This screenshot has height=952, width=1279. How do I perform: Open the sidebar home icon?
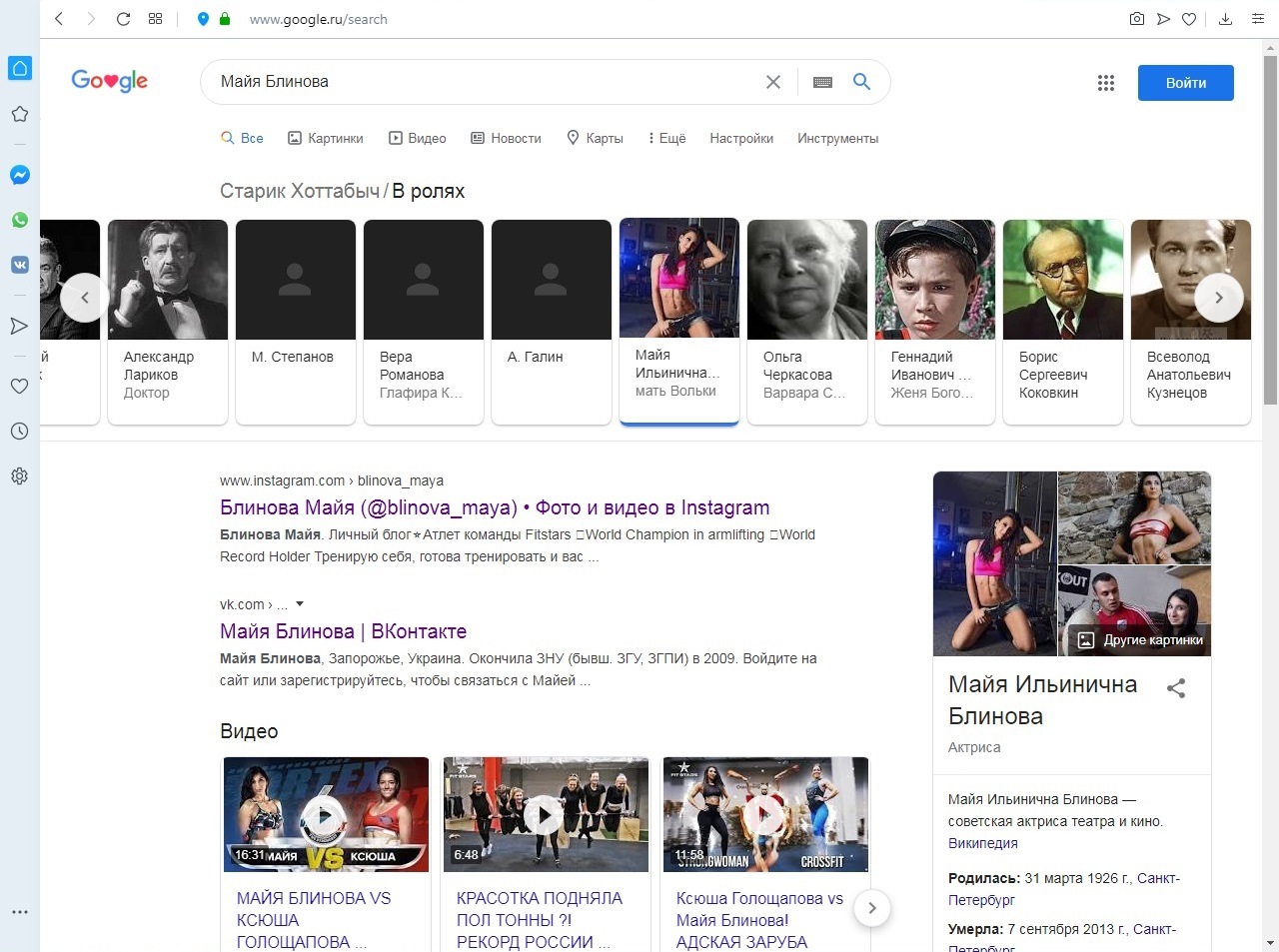[19, 68]
